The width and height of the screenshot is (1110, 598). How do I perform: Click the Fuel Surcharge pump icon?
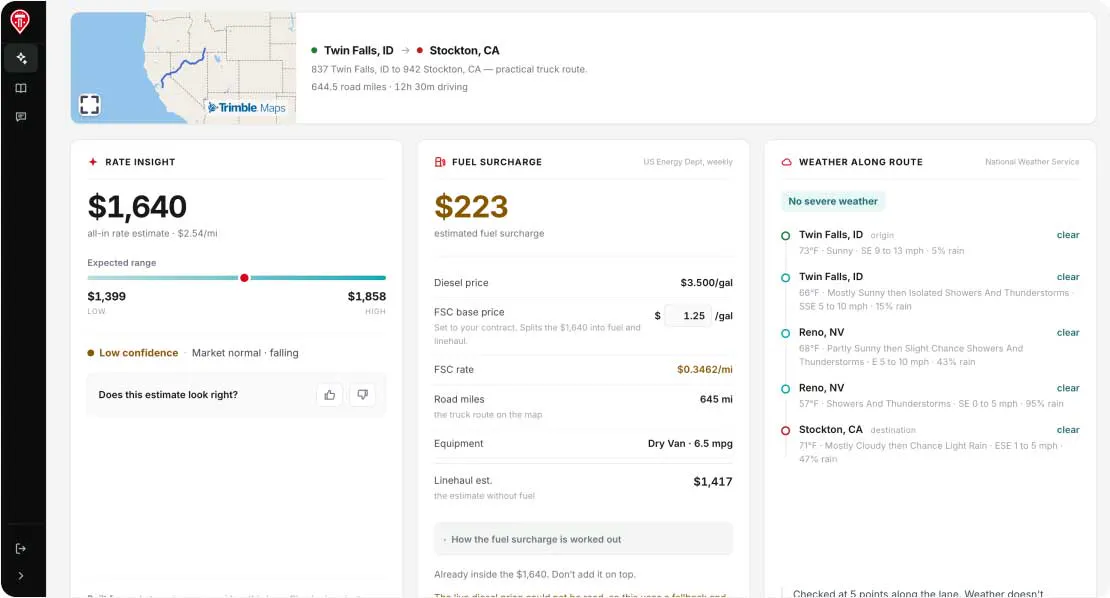tap(440, 162)
